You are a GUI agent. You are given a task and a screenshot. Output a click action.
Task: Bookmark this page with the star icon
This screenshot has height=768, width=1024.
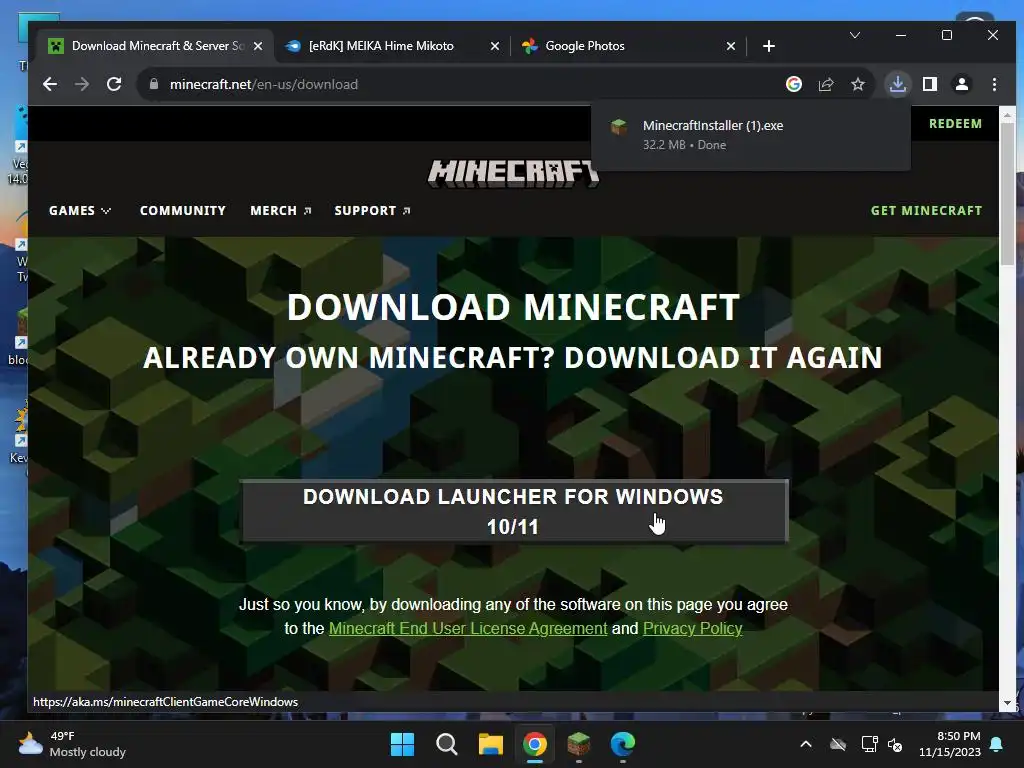(x=858, y=84)
